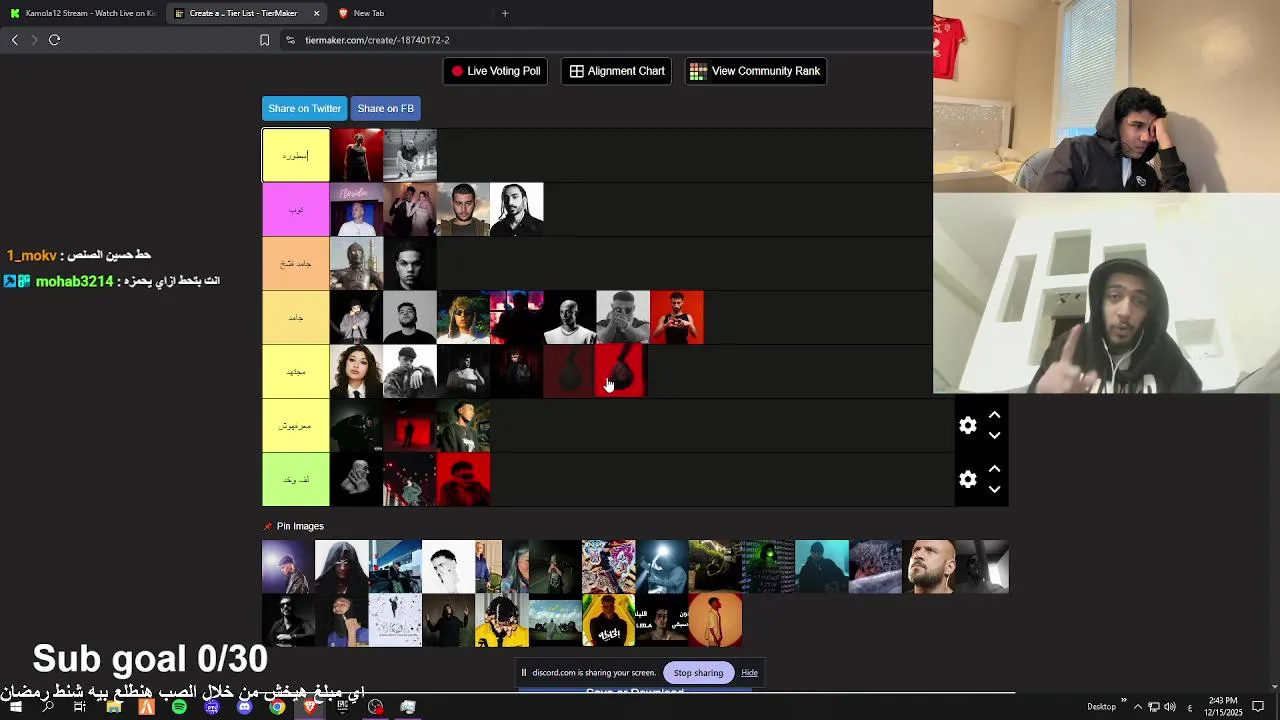Image resolution: width=1280 pixels, height=720 pixels.
Task: Click the pale yellow top tier label
Action: click(x=296, y=156)
